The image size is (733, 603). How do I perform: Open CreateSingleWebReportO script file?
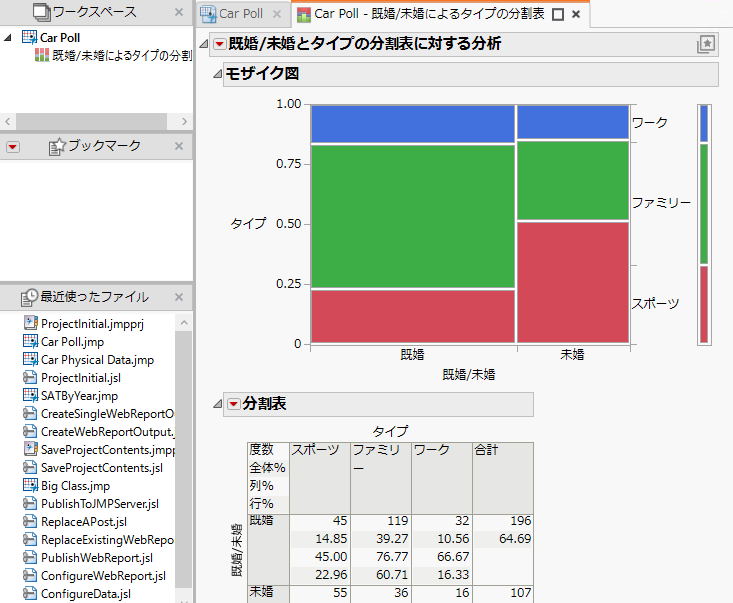click(99, 414)
